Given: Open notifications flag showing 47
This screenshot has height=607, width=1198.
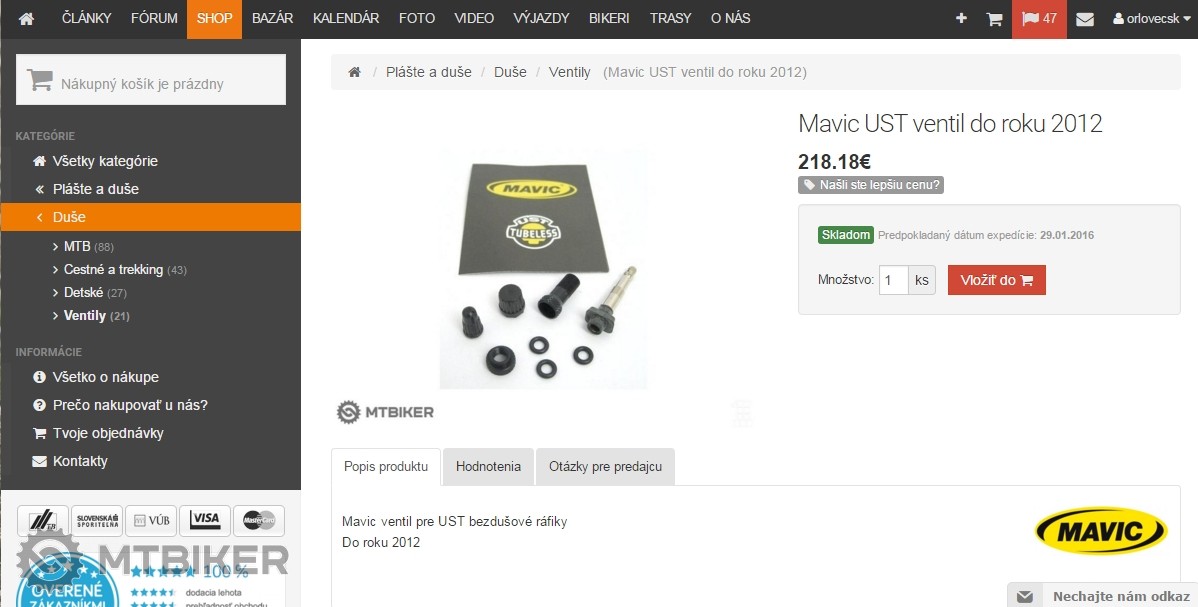Looking at the screenshot, I should (x=1039, y=18).
